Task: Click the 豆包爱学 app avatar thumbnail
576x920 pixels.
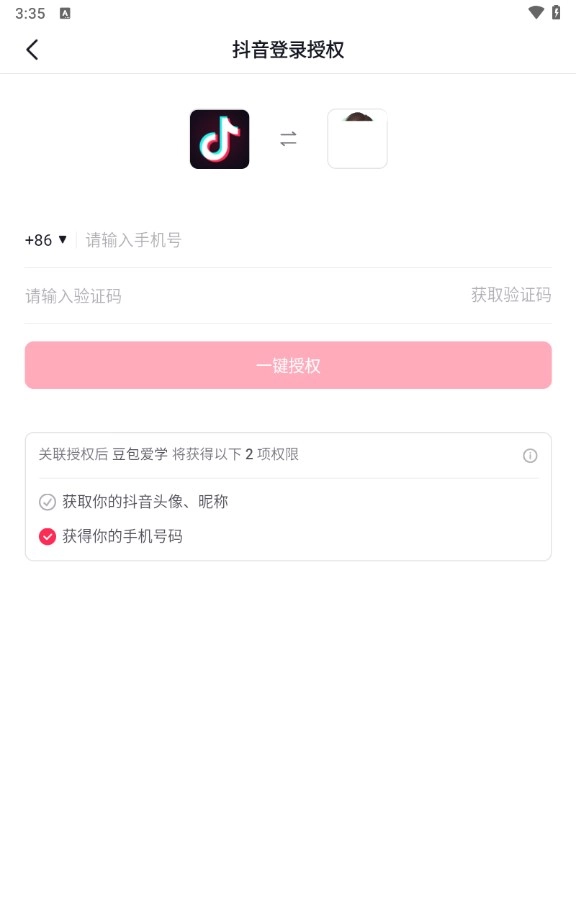Action: [357, 138]
